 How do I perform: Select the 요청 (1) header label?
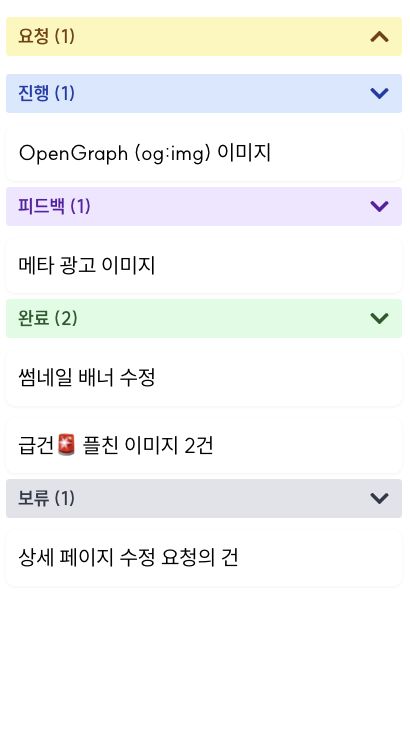(x=46, y=36)
